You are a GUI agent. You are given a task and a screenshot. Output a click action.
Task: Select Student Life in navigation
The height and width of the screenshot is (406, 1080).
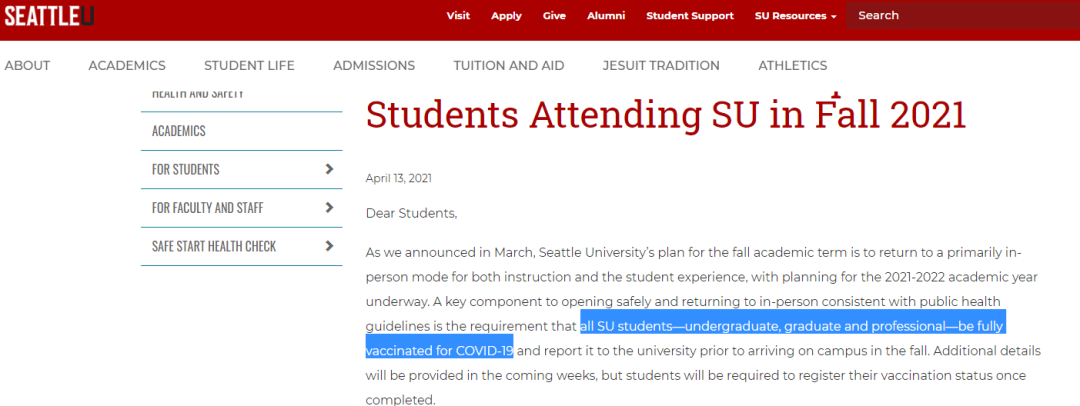(x=249, y=66)
